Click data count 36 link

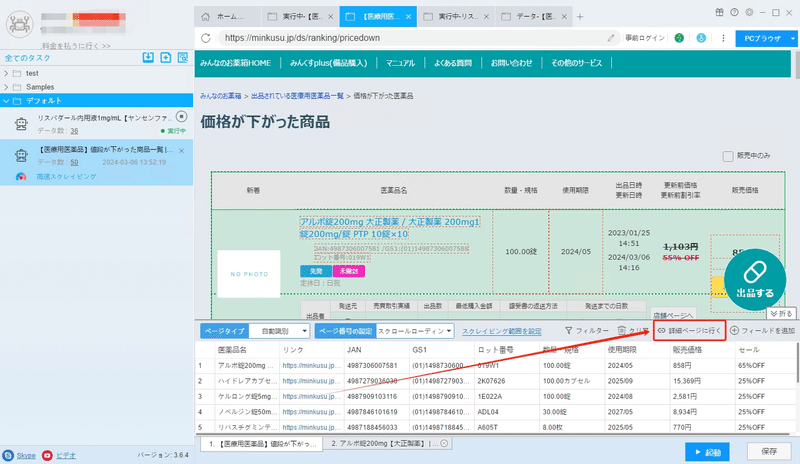74,131
